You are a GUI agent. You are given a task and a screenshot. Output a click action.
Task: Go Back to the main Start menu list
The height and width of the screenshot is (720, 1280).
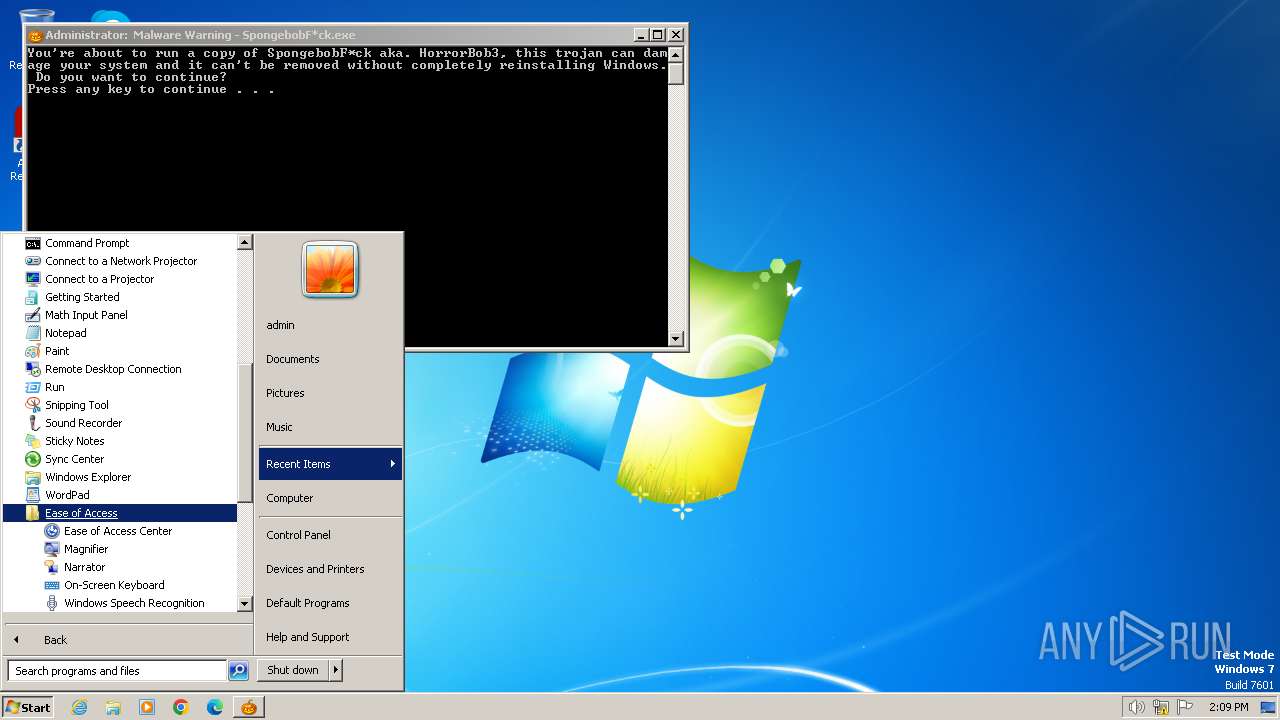[x=128, y=640]
